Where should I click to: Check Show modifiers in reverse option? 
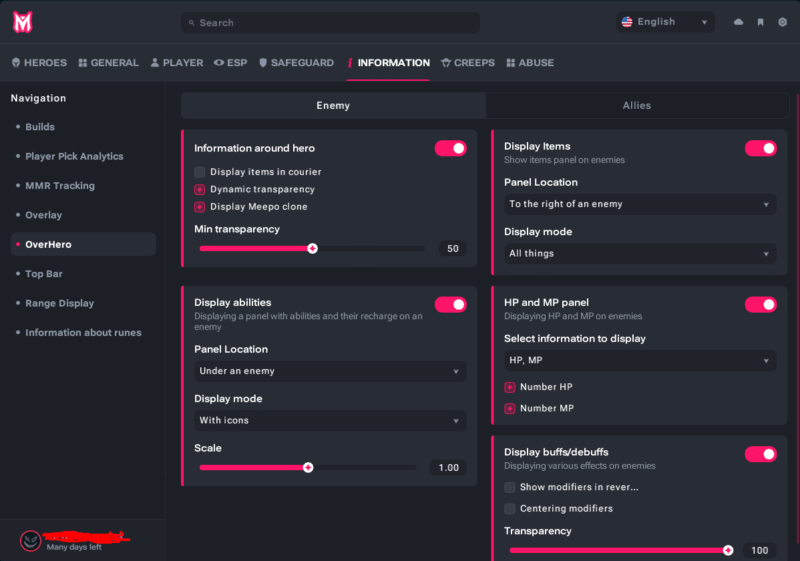pyautogui.click(x=510, y=488)
